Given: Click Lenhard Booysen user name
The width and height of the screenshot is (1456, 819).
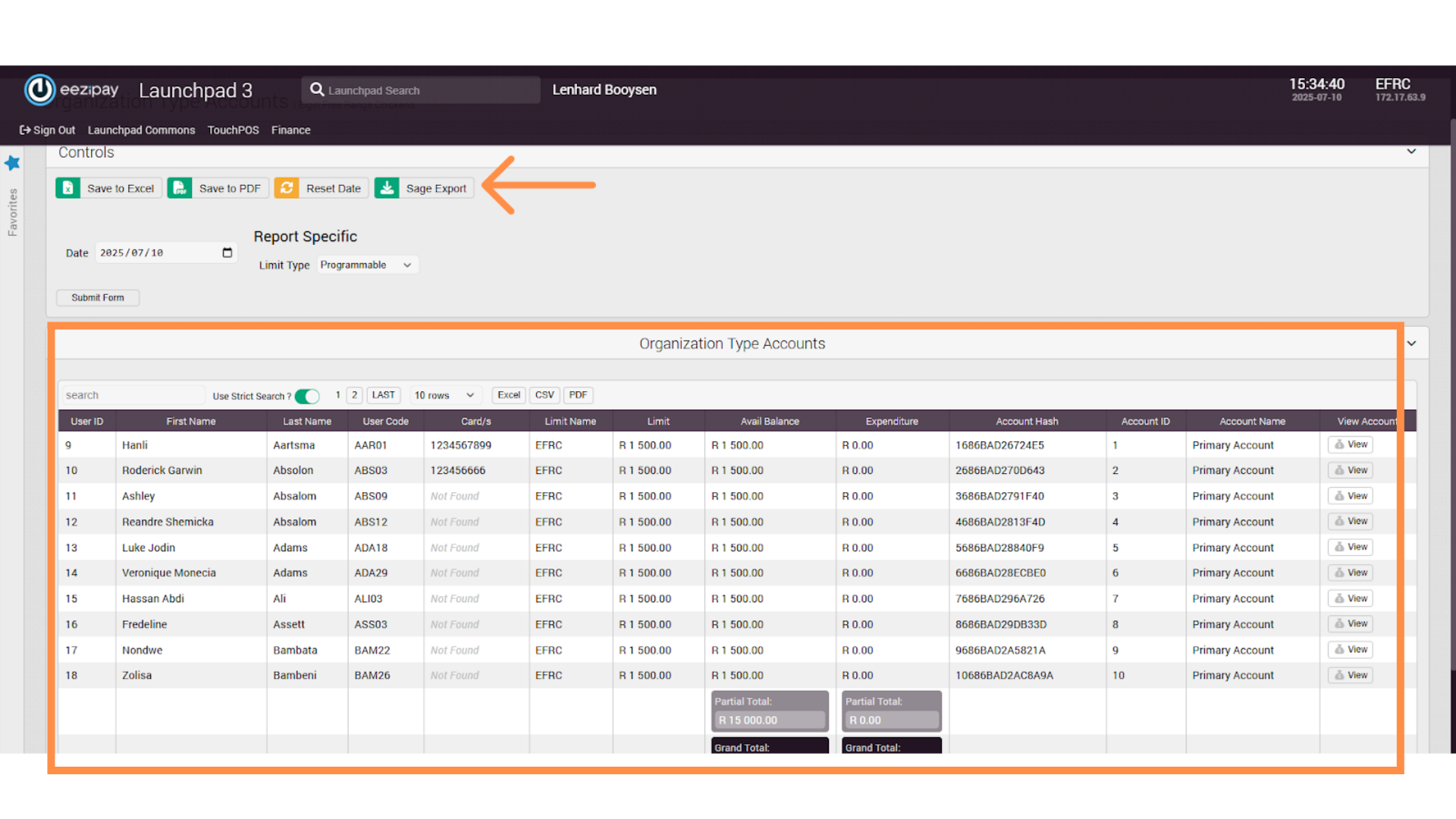Looking at the screenshot, I should (x=604, y=89).
